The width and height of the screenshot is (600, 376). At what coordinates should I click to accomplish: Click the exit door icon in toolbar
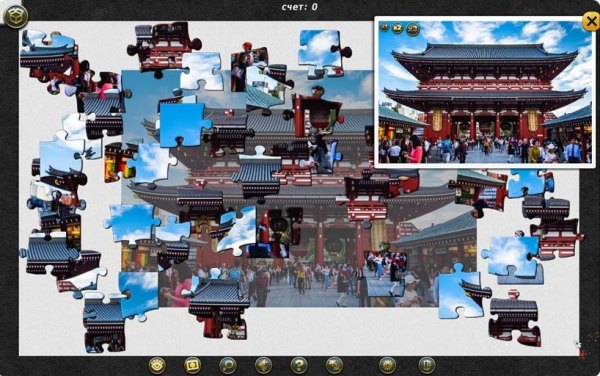point(427,365)
